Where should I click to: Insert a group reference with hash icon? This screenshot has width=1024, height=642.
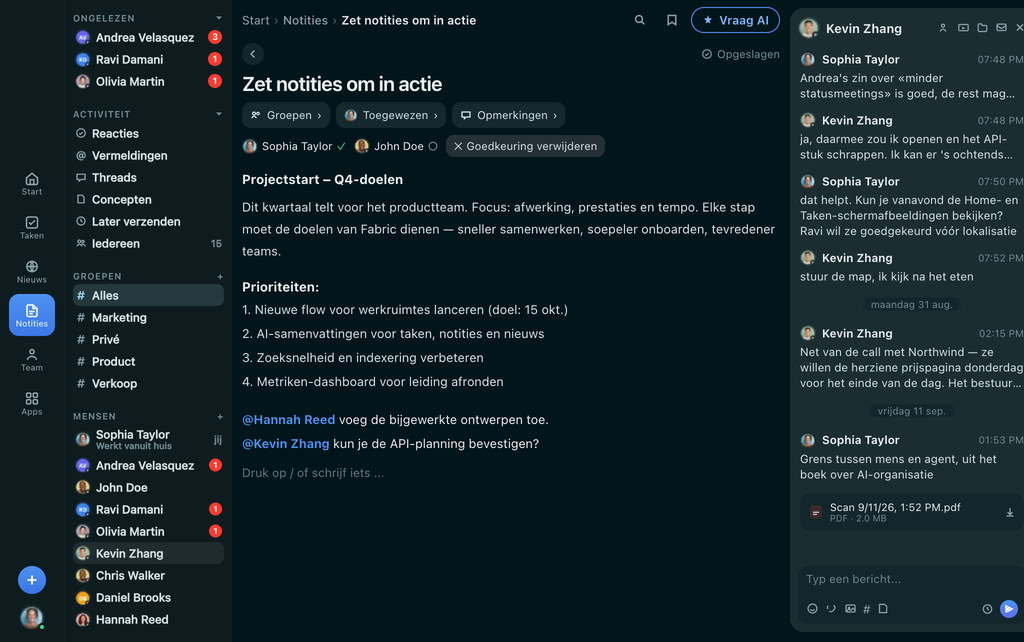click(x=867, y=609)
